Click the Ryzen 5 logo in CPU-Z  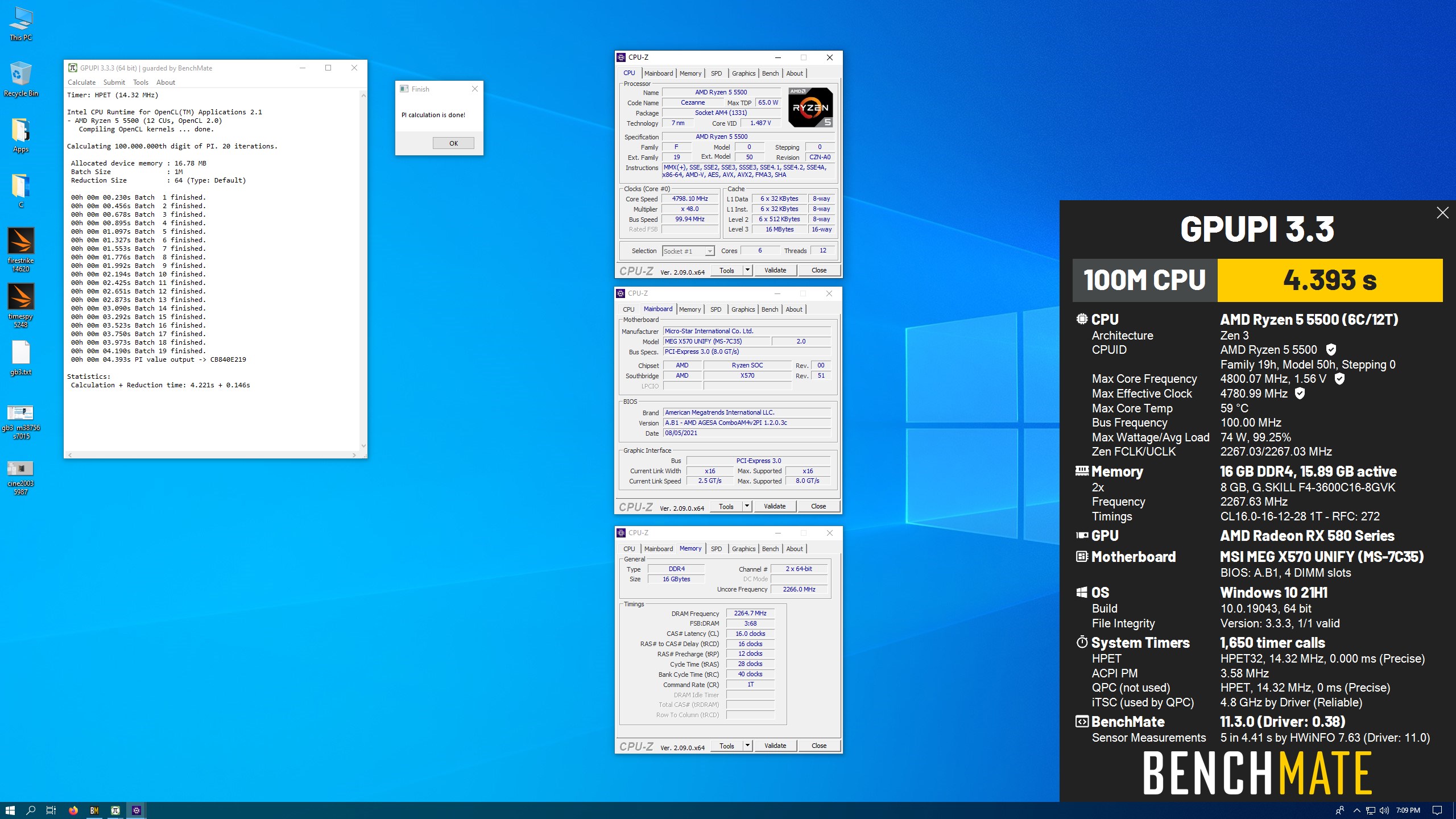[810, 107]
